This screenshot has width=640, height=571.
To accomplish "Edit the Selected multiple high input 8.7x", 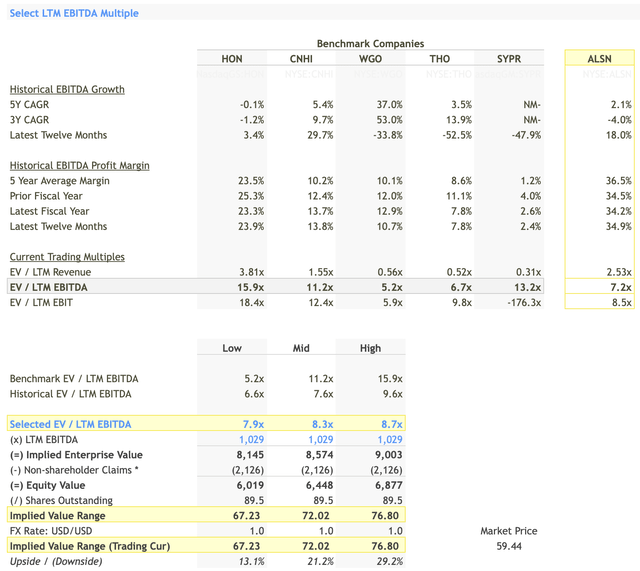I will pos(392,424).
